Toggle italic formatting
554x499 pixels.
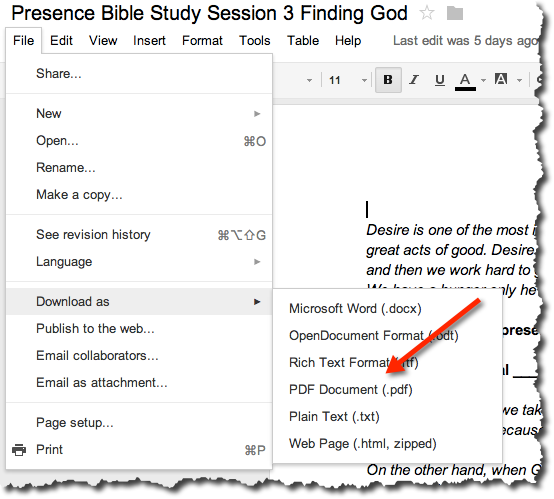pos(414,80)
